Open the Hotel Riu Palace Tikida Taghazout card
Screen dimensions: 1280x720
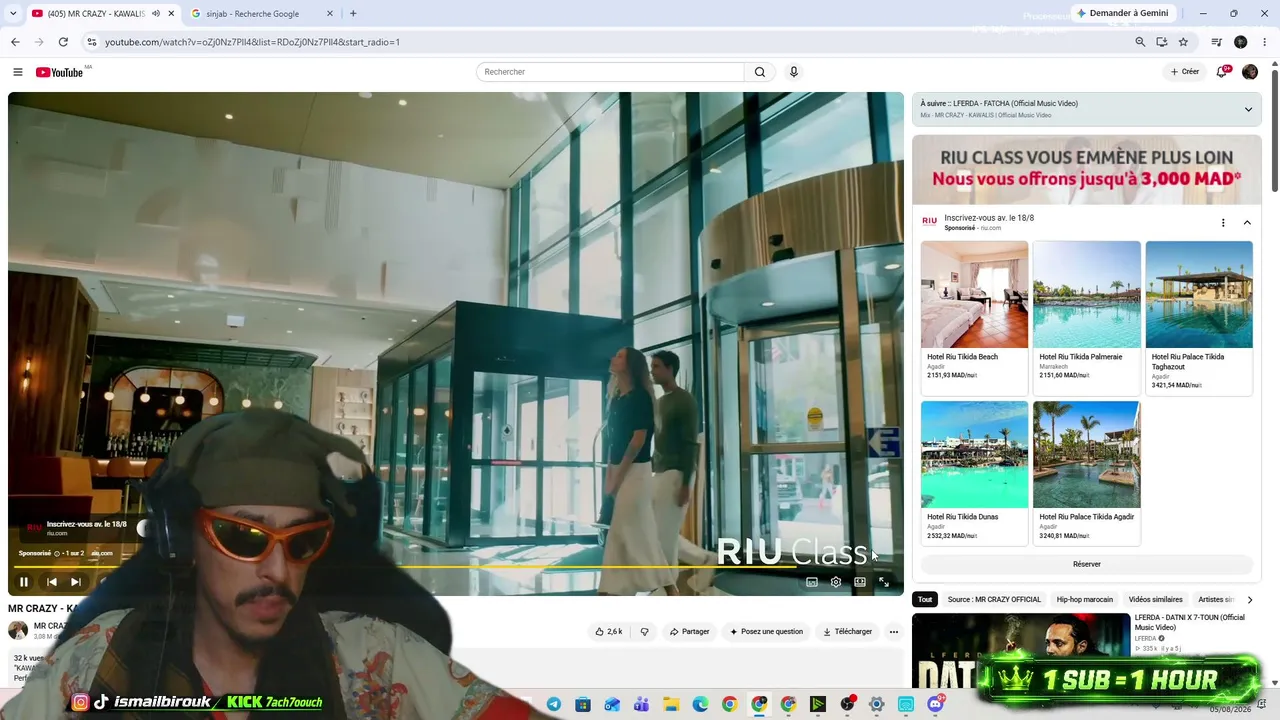1199,318
